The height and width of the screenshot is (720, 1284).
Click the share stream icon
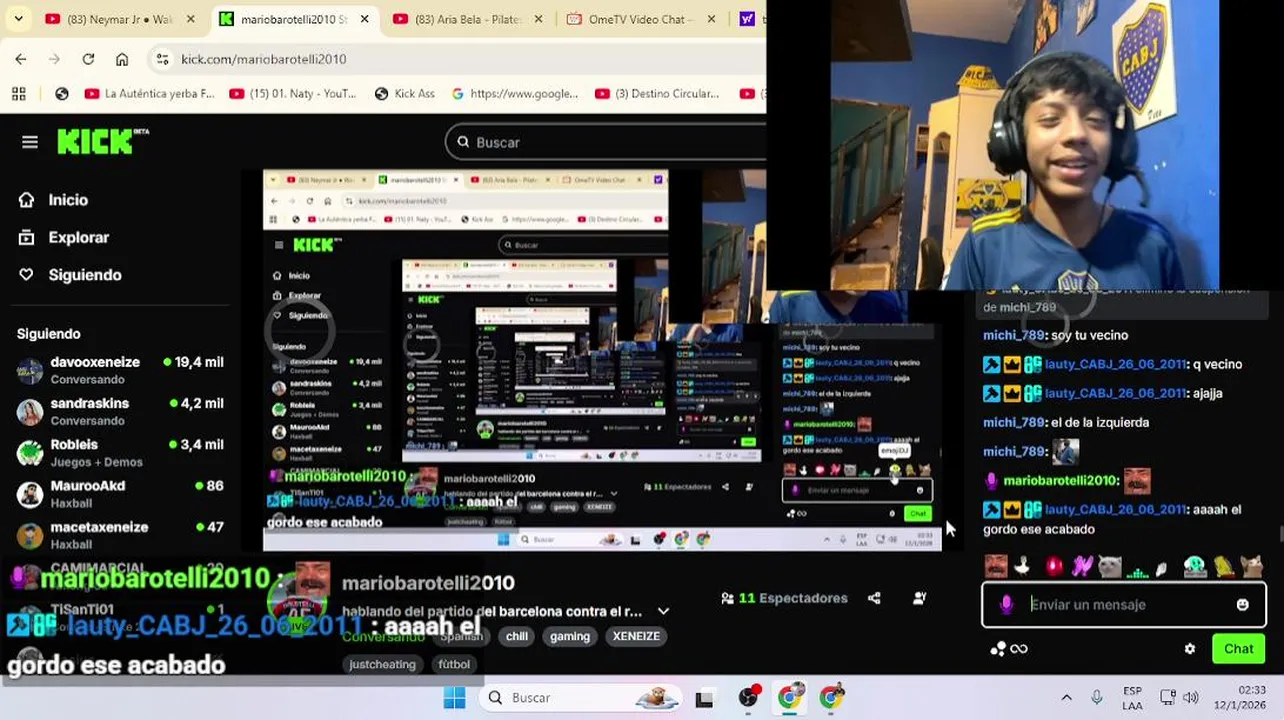pyautogui.click(x=874, y=598)
